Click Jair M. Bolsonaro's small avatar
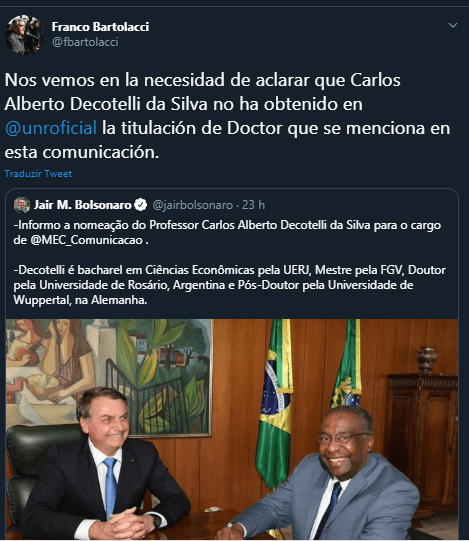469x541 pixels. [22, 205]
